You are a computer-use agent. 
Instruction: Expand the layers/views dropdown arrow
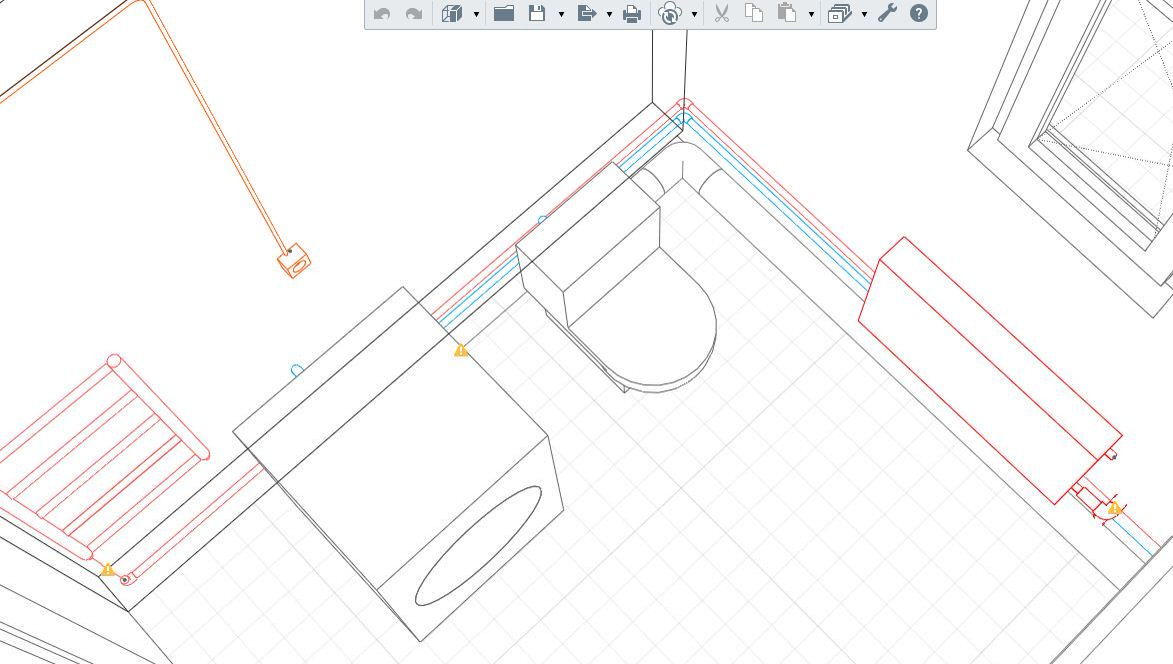(864, 14)
